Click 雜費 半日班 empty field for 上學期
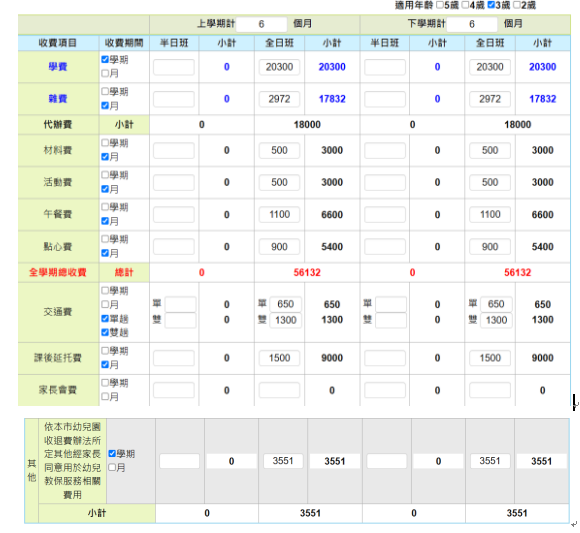Viewport: 580px width, 533px height. coord(174,99)
